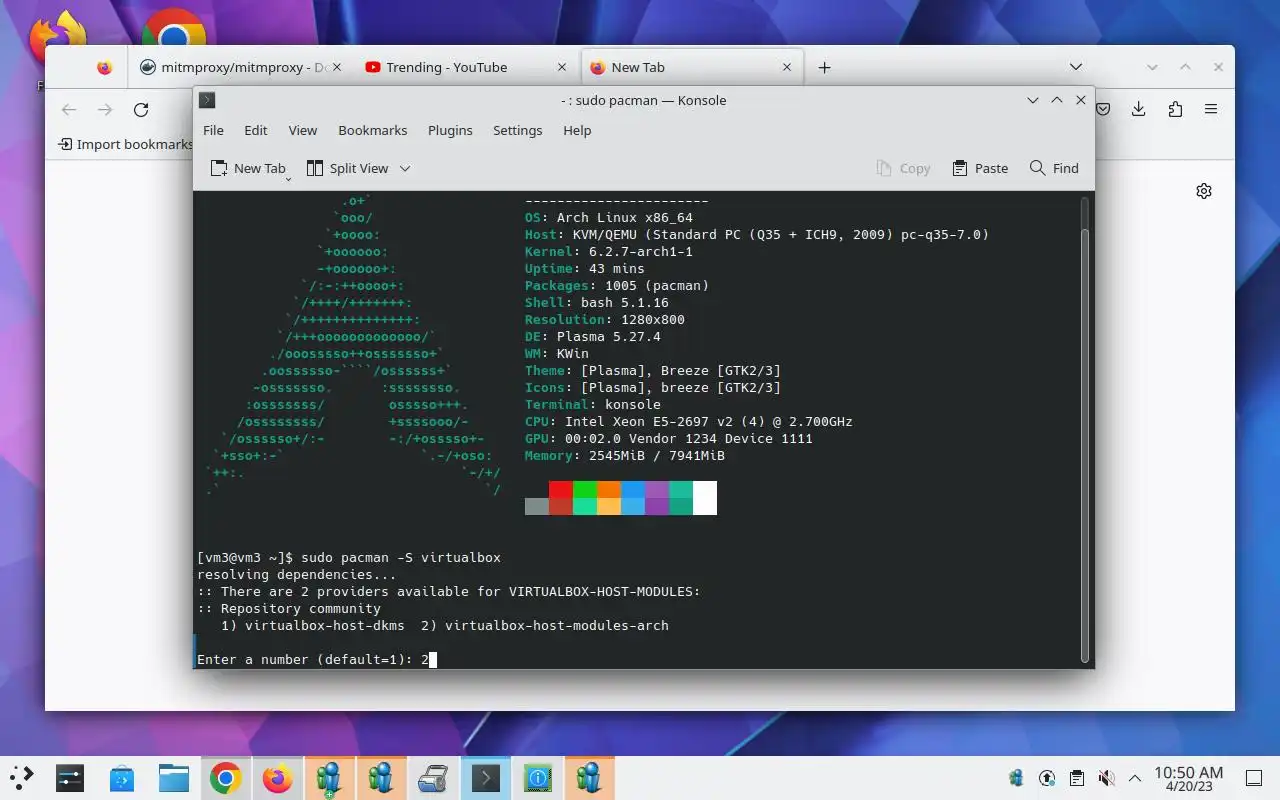Close the Trending - YouTube tab
Viewport: 1280px width, 800px height.
click(562, 67)
